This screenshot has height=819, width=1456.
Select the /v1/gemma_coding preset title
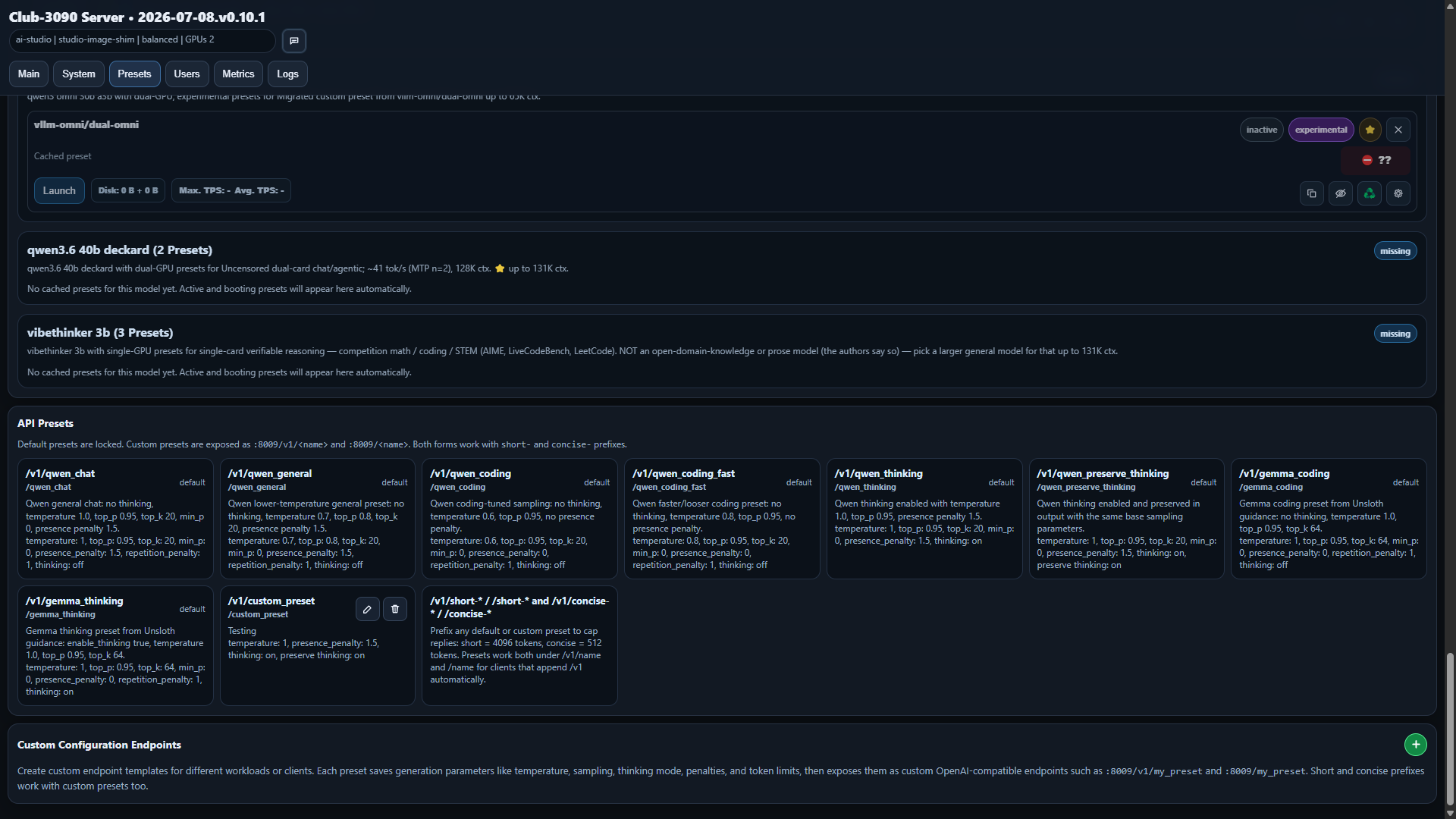1284,473
